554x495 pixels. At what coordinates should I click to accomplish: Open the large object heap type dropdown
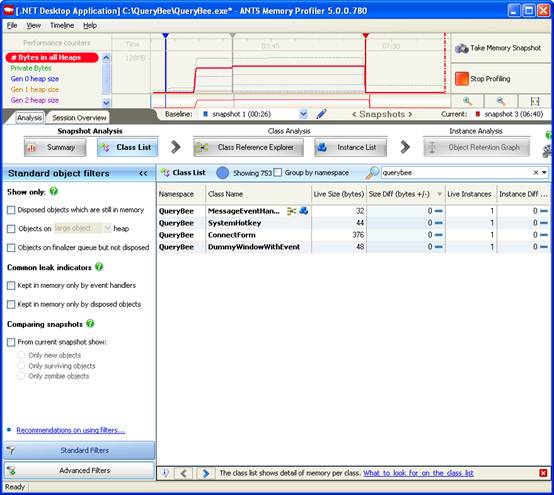[107, 228]
